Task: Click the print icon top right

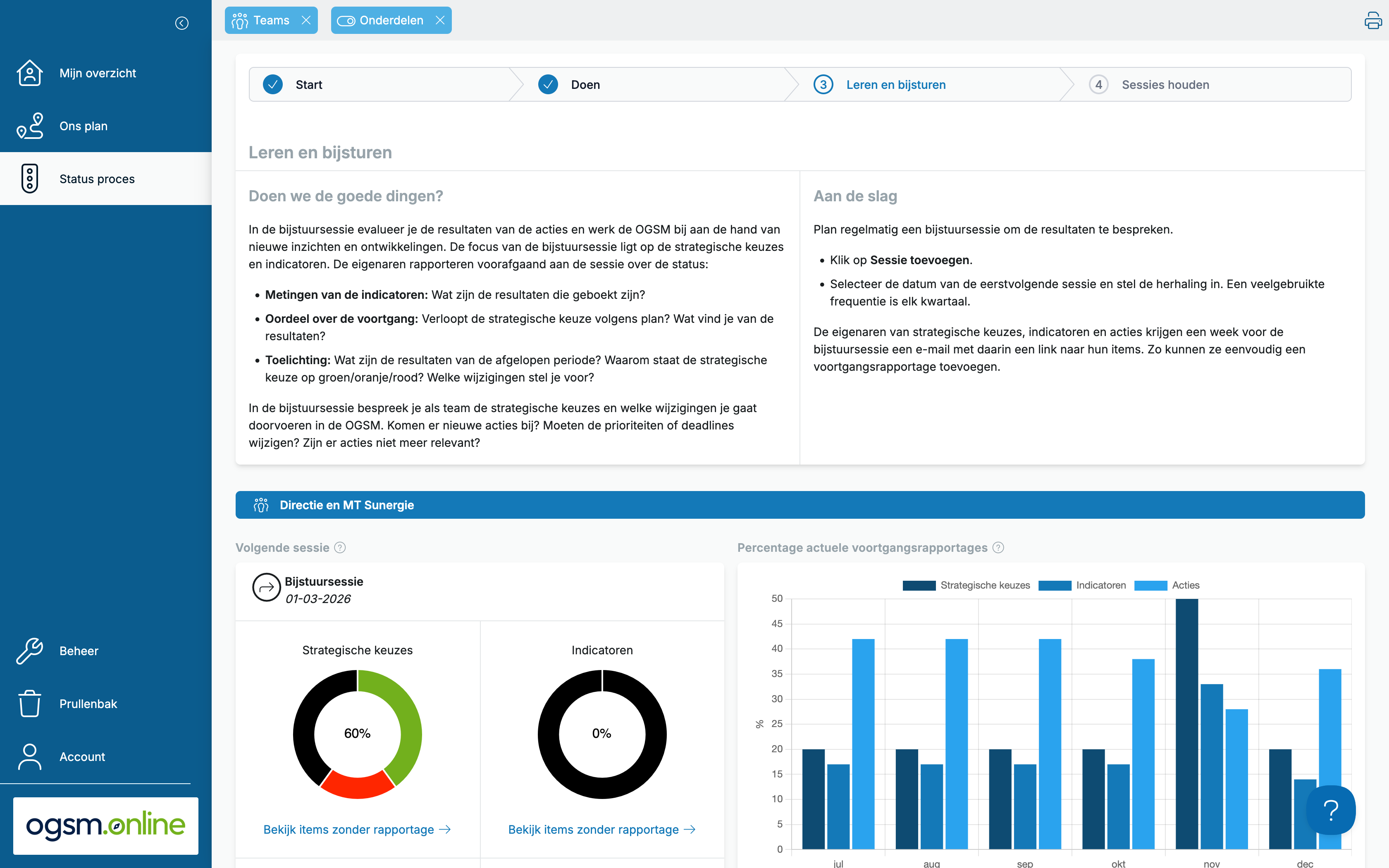Action: point(1373,19)
